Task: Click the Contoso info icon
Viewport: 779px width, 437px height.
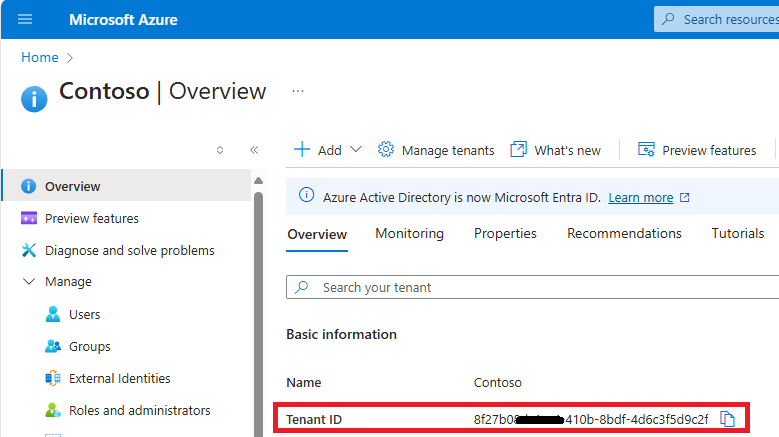Action: (34, 99)
